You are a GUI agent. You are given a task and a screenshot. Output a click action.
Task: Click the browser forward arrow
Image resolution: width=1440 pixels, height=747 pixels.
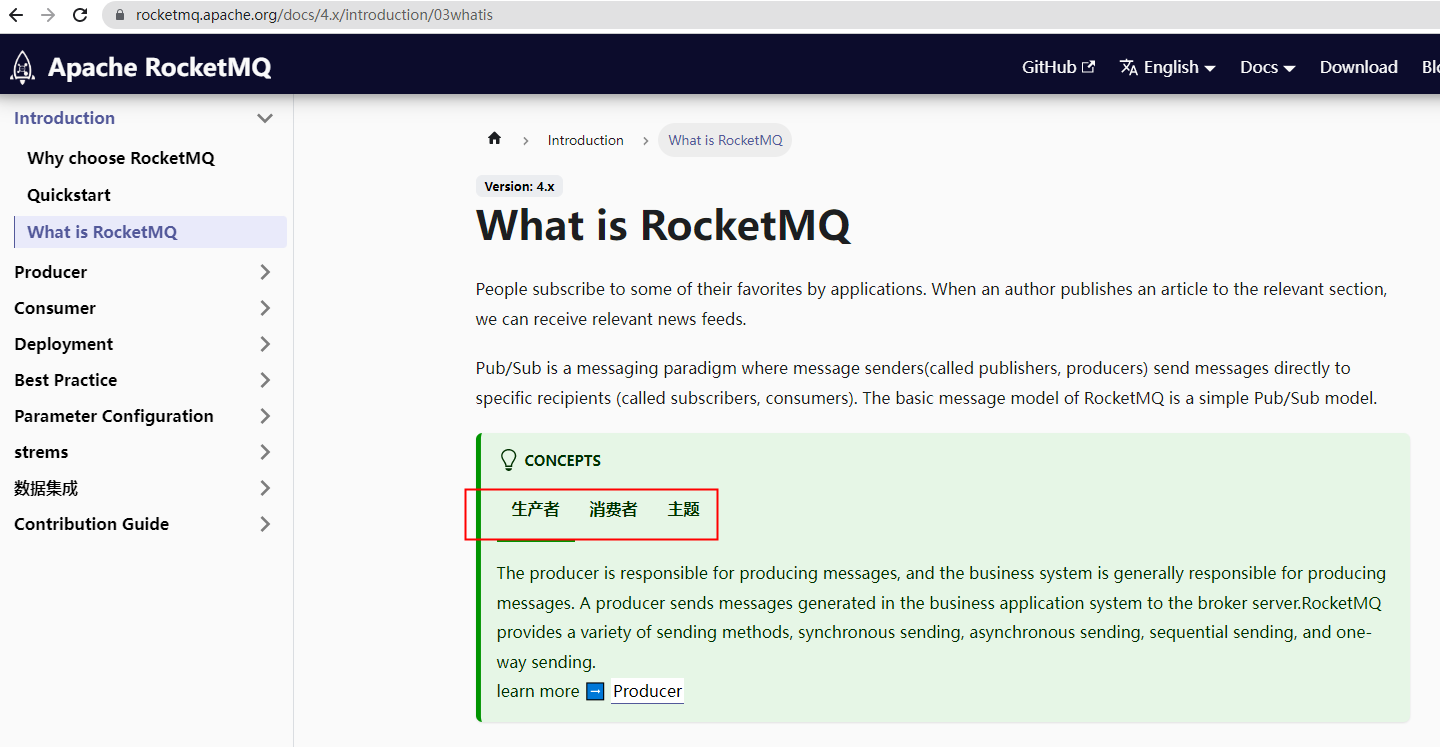click(47, 15)
